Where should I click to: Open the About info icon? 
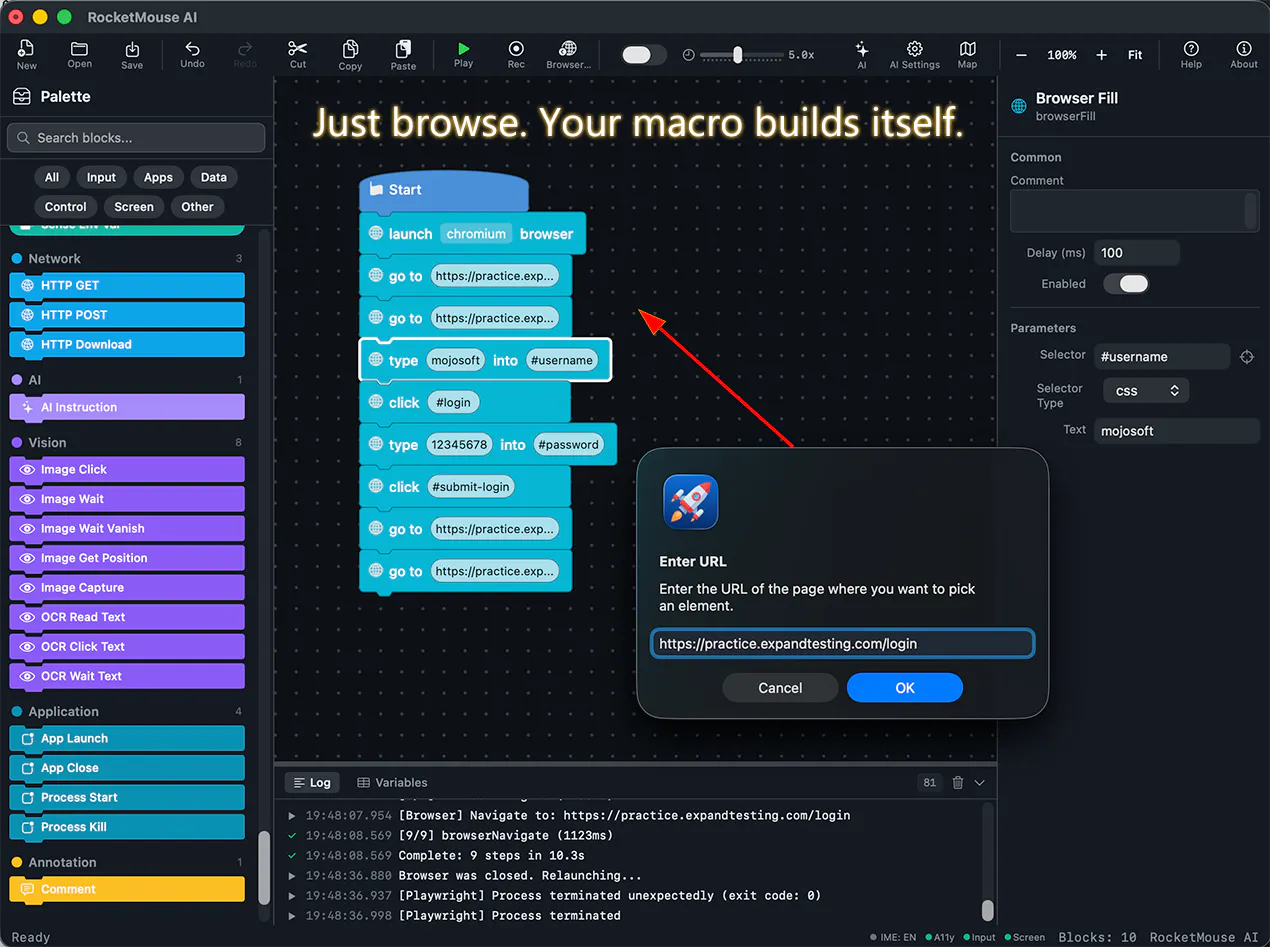point(1244,54)
